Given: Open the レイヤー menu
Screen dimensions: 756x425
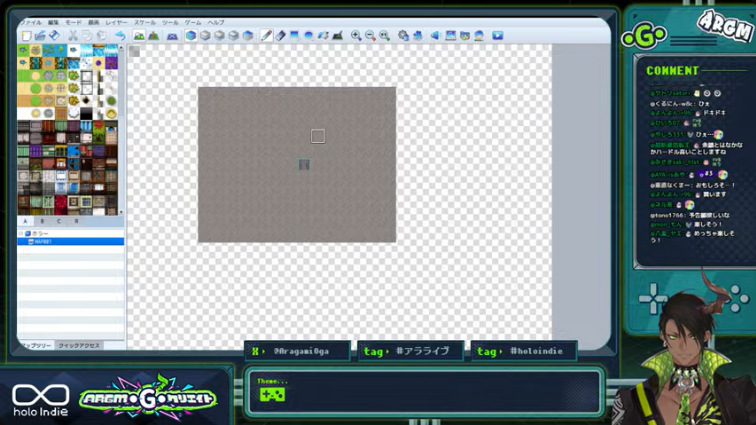Looking at the screenshot, I should (x=117, y=22).
